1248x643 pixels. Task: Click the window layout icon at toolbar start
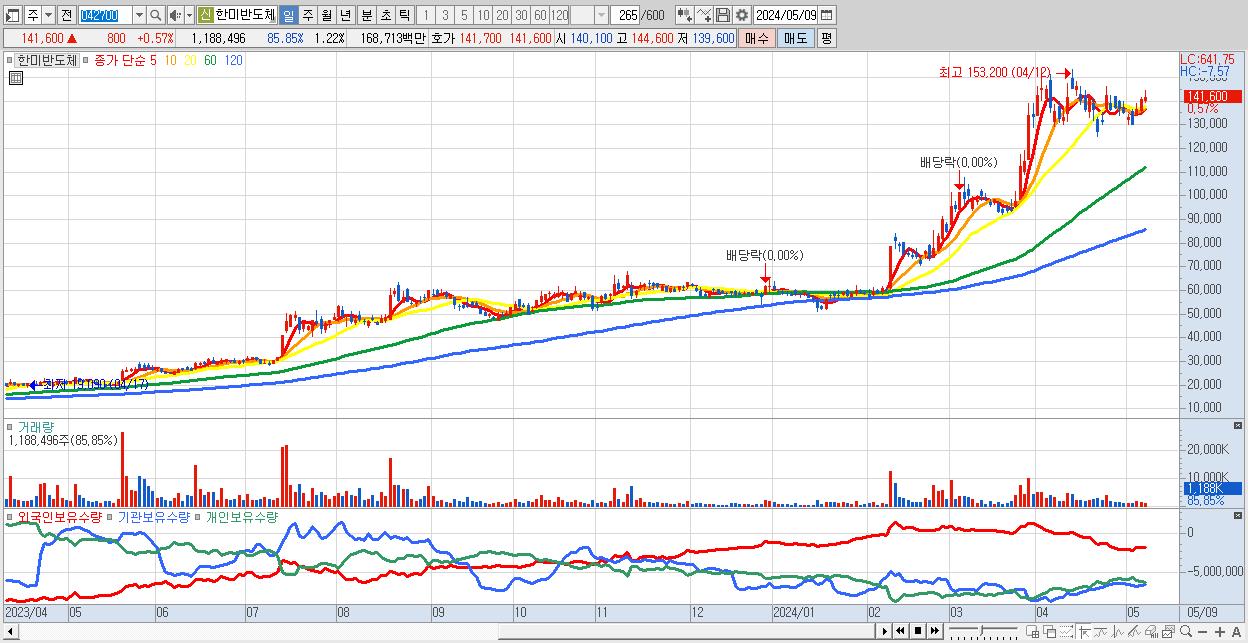[11, 15]
